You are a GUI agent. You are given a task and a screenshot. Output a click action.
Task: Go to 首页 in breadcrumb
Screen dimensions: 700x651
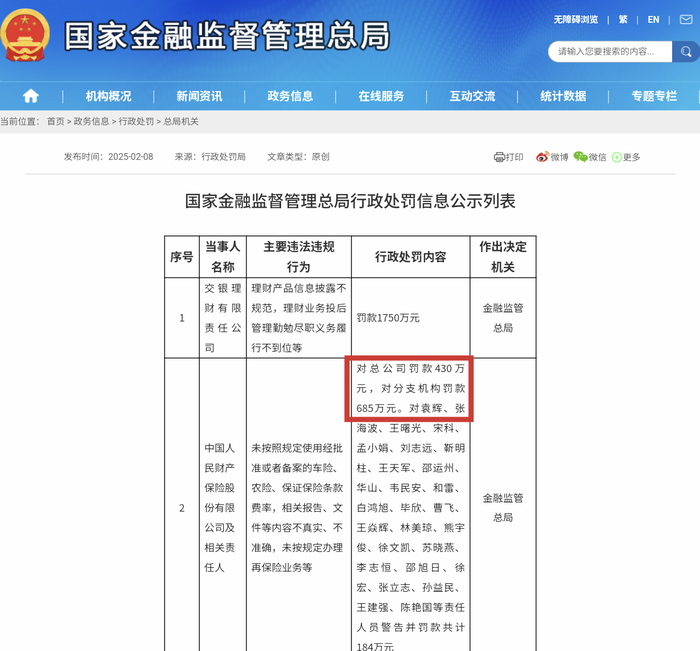click(55, 121)
